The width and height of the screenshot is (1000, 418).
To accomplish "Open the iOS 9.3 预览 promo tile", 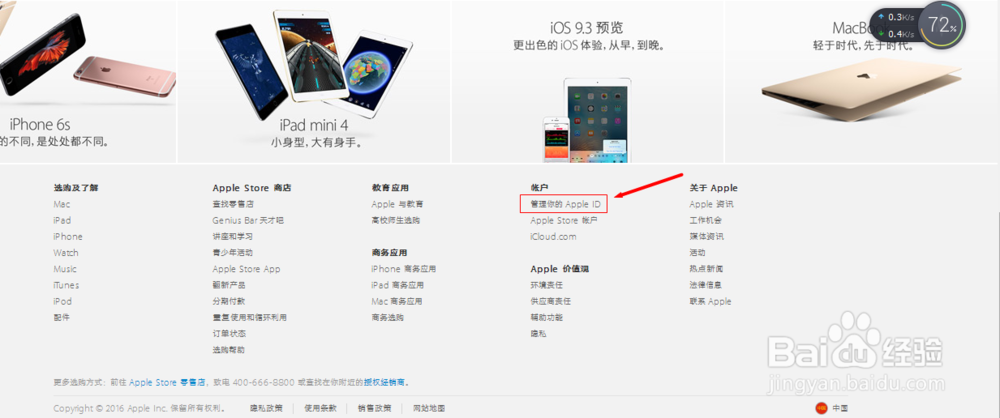I will click(587, 82).
